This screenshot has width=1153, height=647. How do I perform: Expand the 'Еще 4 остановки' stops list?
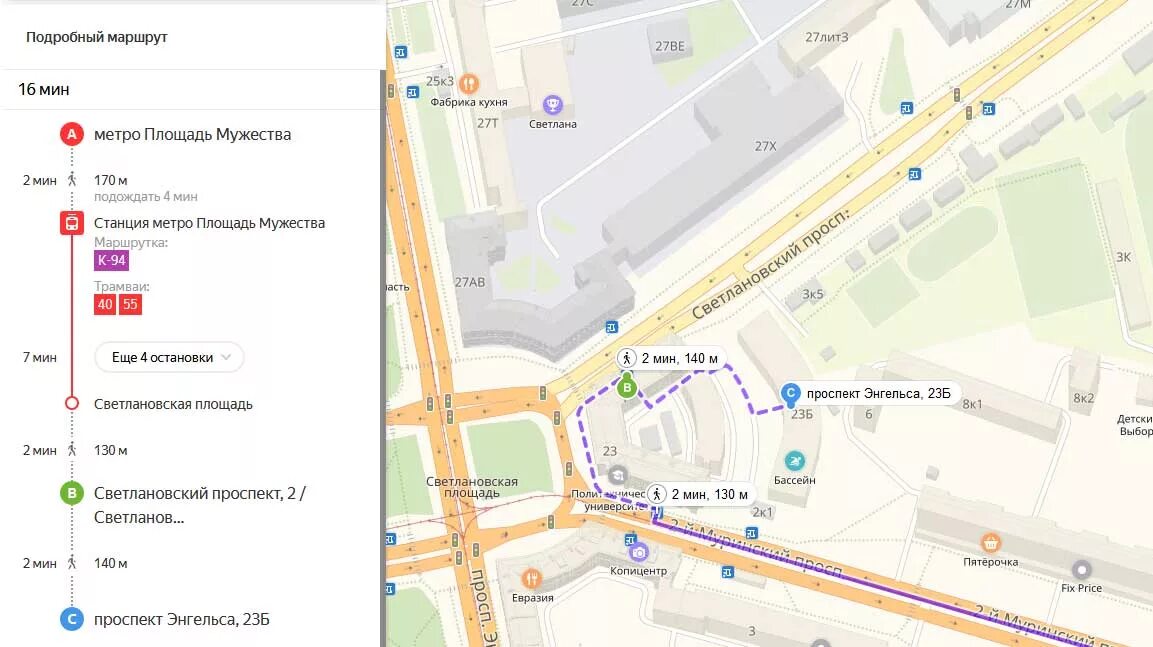(169, 357)
